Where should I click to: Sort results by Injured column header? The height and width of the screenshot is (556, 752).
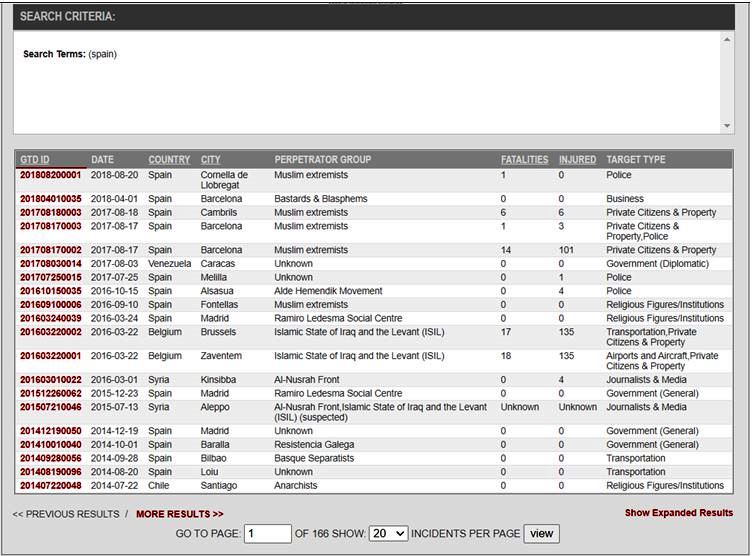577,160
